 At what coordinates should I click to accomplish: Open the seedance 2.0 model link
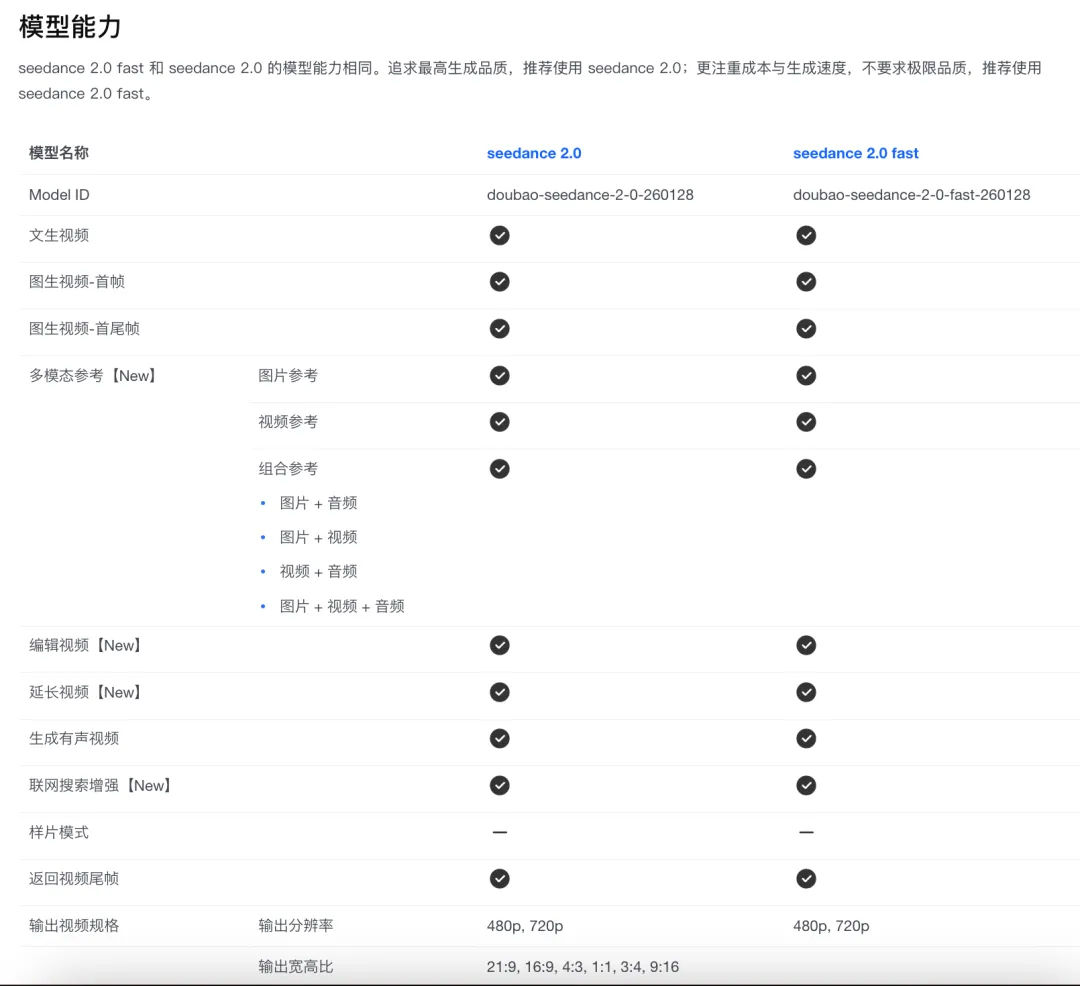click(534, 153)
